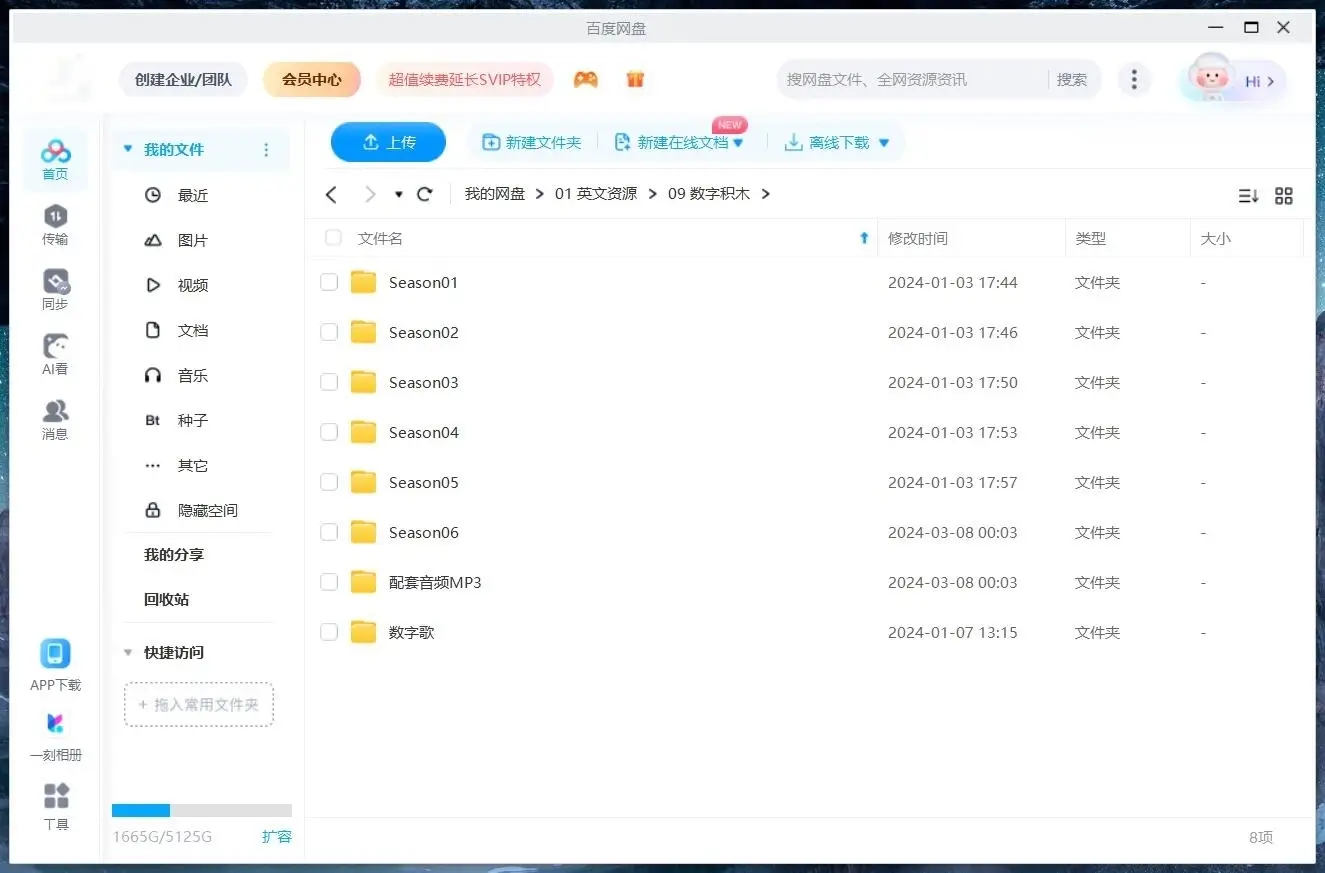Open the 离线下载 dropdown arrow
This screenshot has width=1325, height=873.
point(883,143)
